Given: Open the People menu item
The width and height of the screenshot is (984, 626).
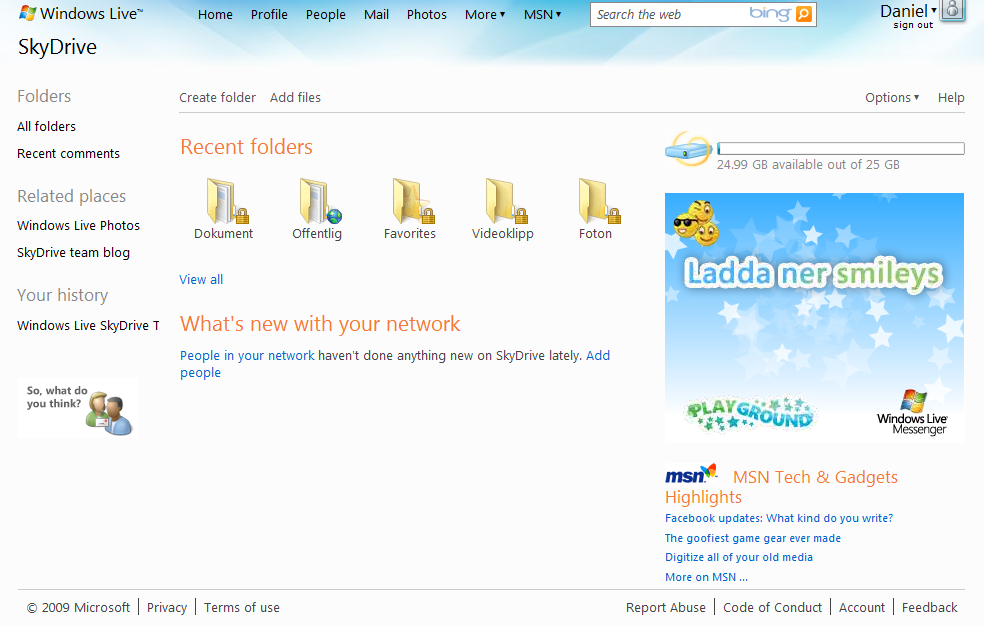Looking at the screenshot, I should (326, 14).
